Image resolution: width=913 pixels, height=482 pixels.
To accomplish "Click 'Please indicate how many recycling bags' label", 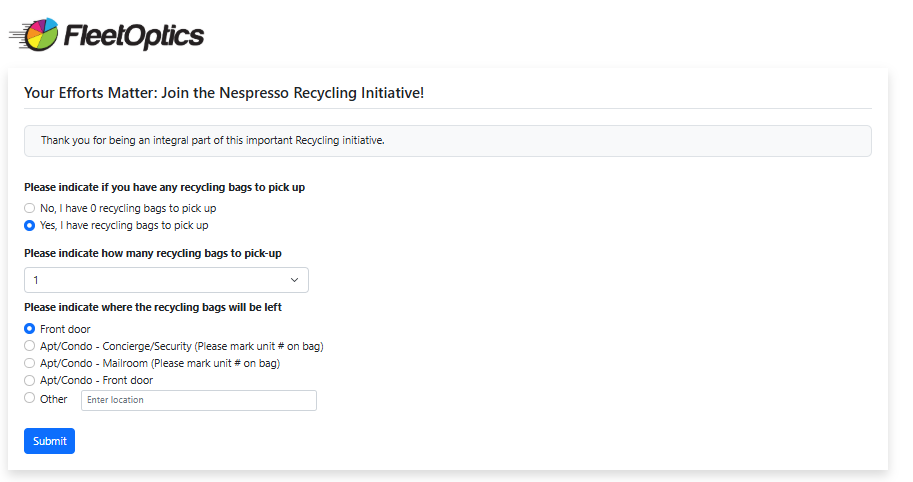I will coord(153,253).
